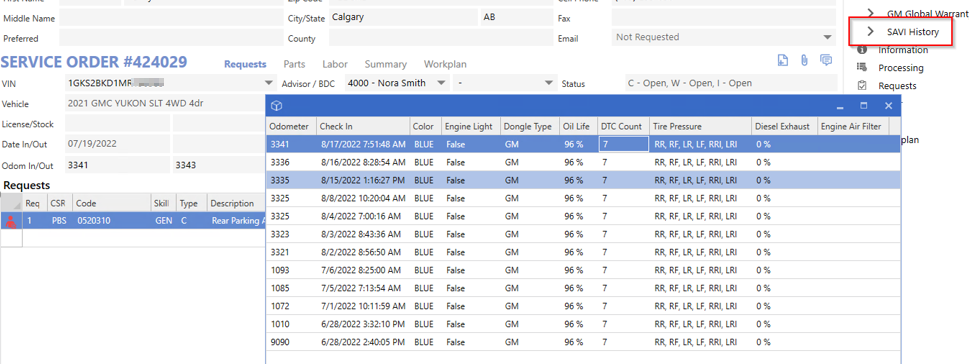
Task: Select the 8/15/2022 1:16:27 PM row
Action: [x=583, y=180]
